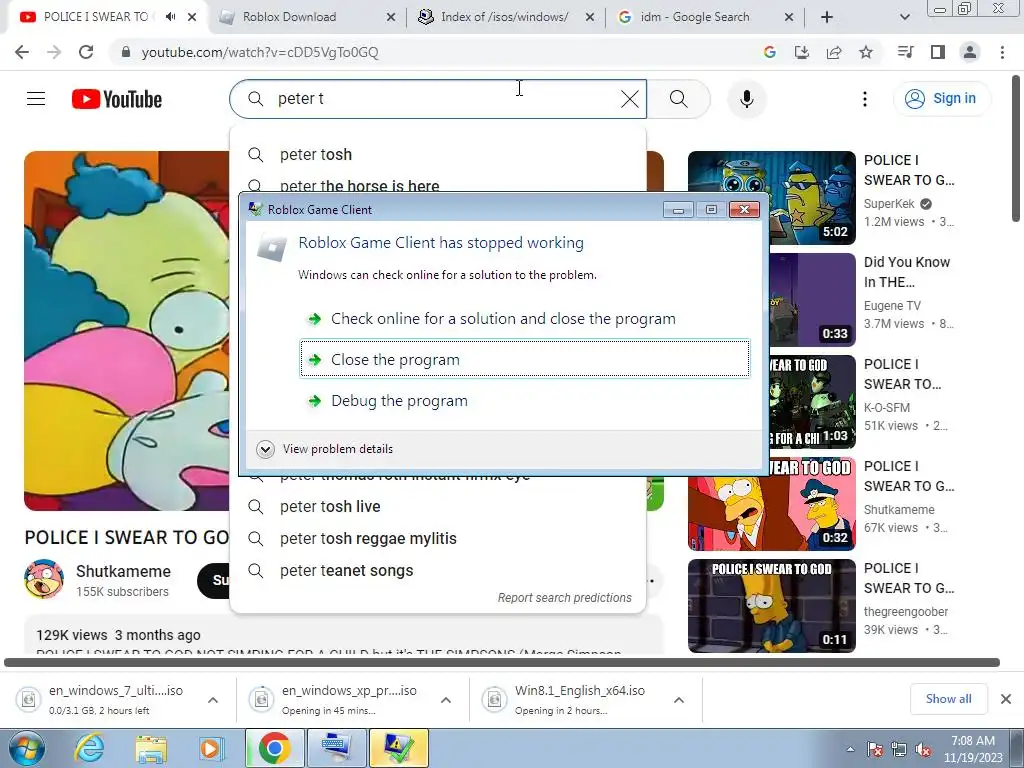Open options arrow for en_windows_xp_pr iso download
Viewport: 1024px width, 768px height.
pyautogui.click(x=446, y=700)
